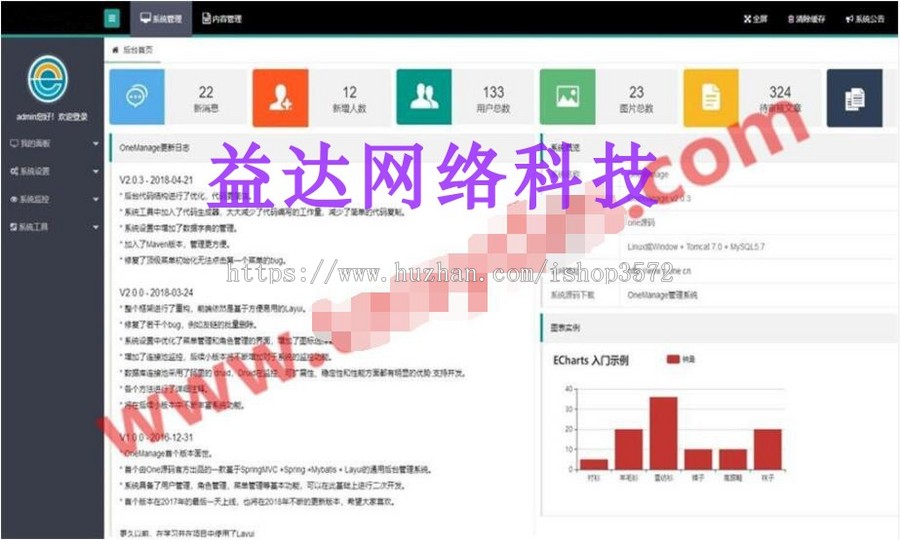Click the teal users-group tile
The image size is (900, 540).
click(x=424, y=96)
